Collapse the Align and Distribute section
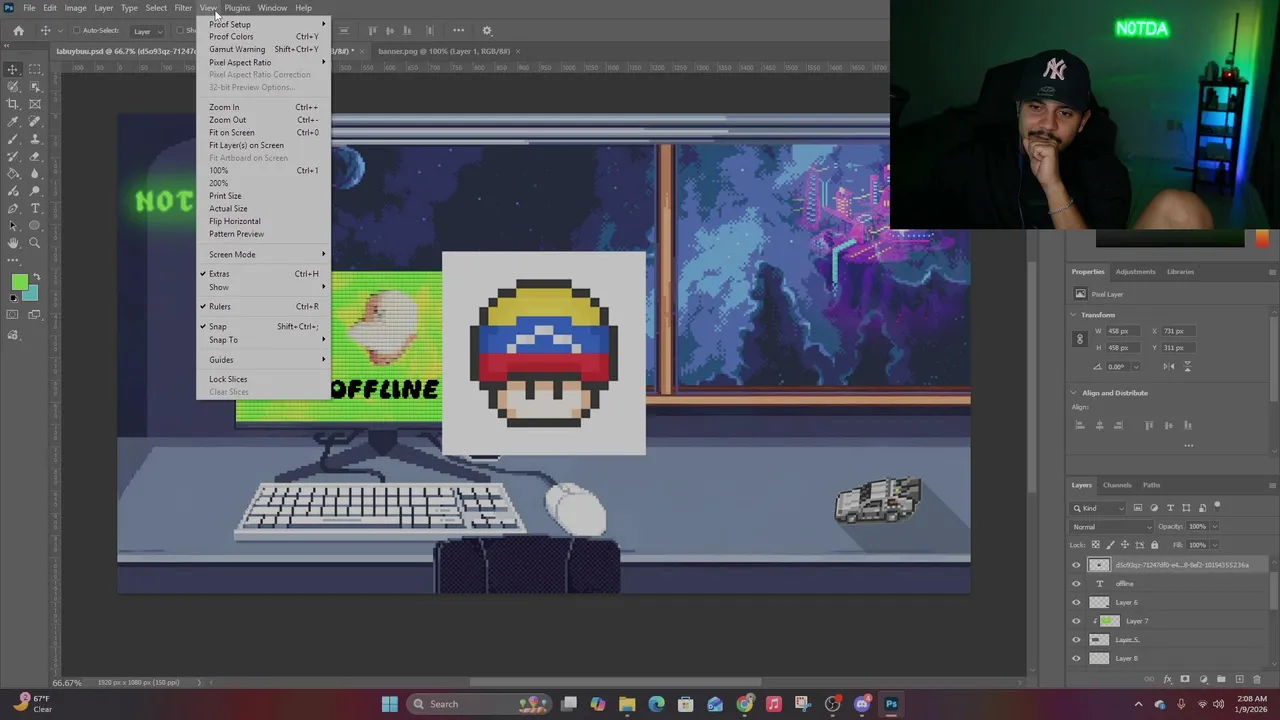This screenshot has height=720, width=1280. [x=1074, y=393]
